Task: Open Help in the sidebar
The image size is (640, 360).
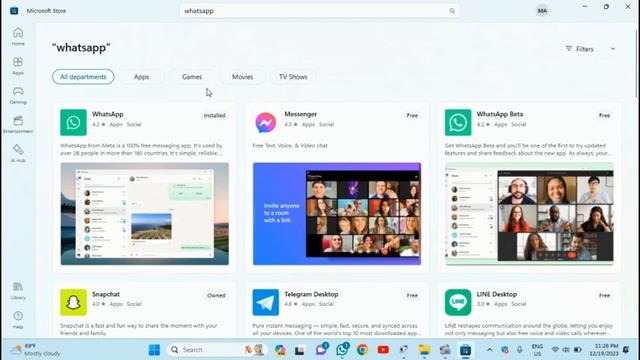Action: 18,320
